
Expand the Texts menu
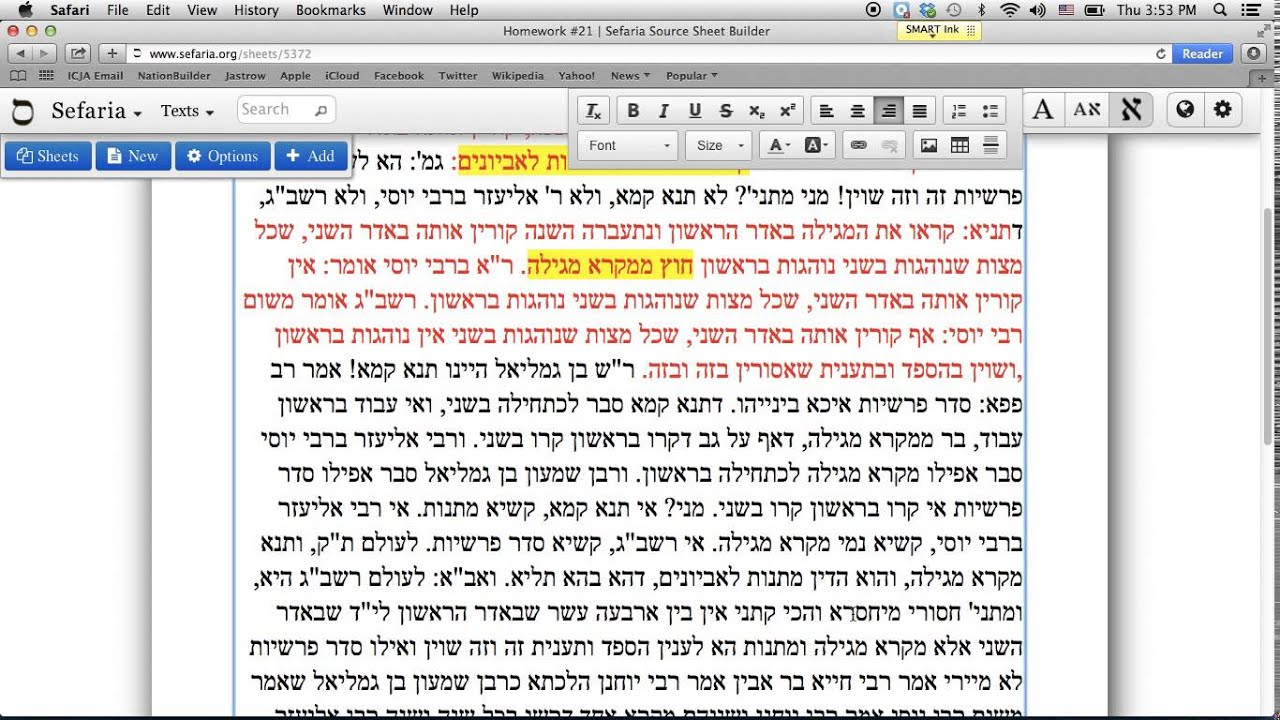click(188, 111)
